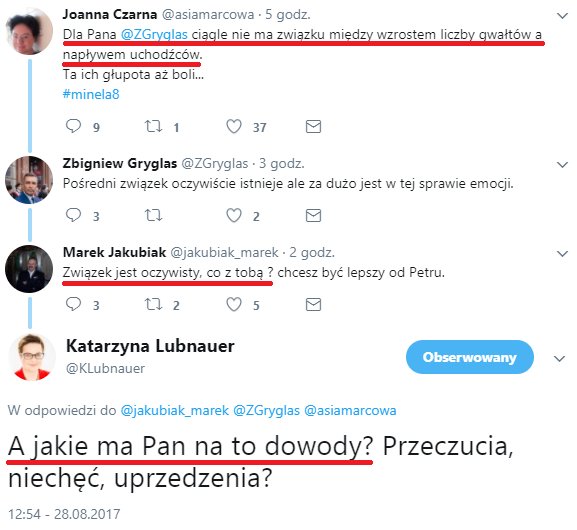Reply to Joanna Czarna's tweet
577x530 pixels.
tap(73, 126)
